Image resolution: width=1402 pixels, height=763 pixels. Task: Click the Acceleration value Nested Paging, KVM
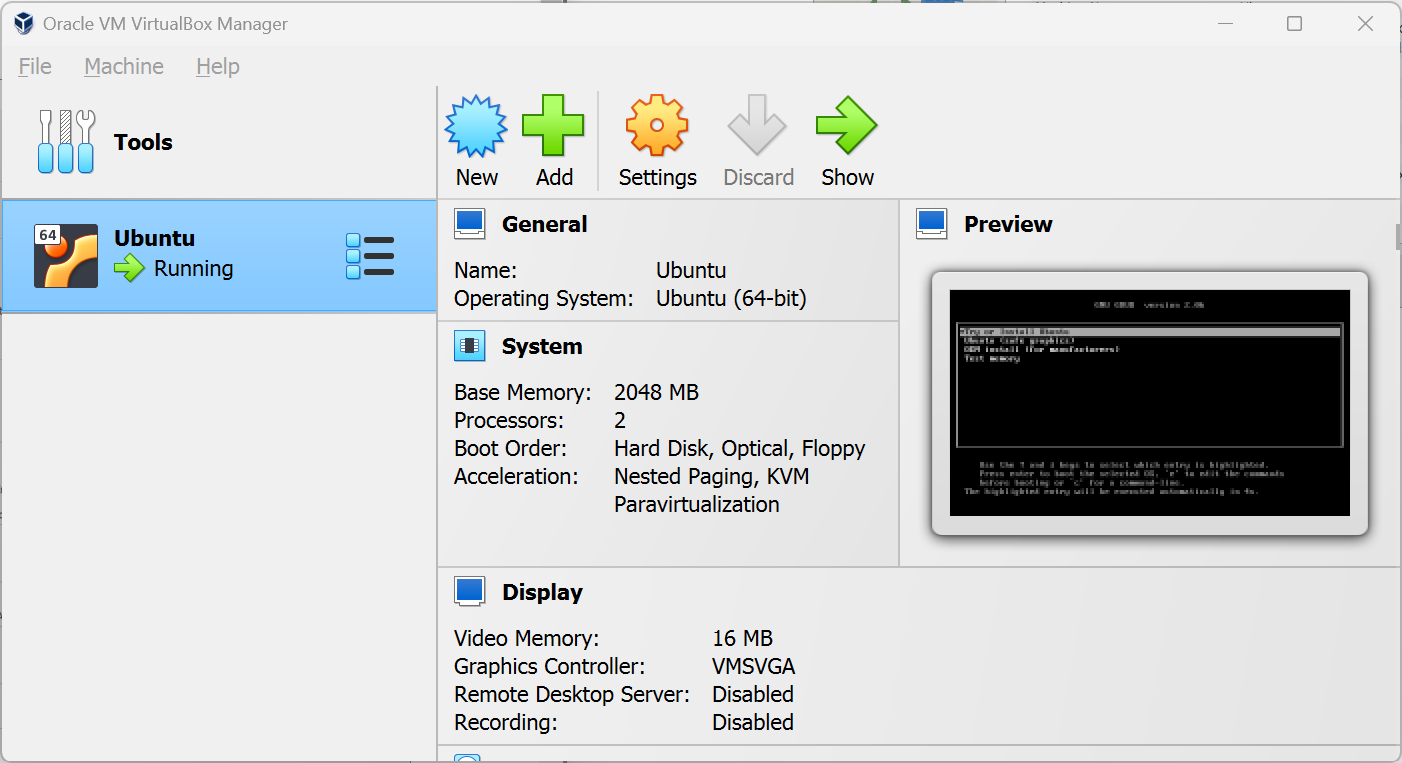click(x=712, y=476)
